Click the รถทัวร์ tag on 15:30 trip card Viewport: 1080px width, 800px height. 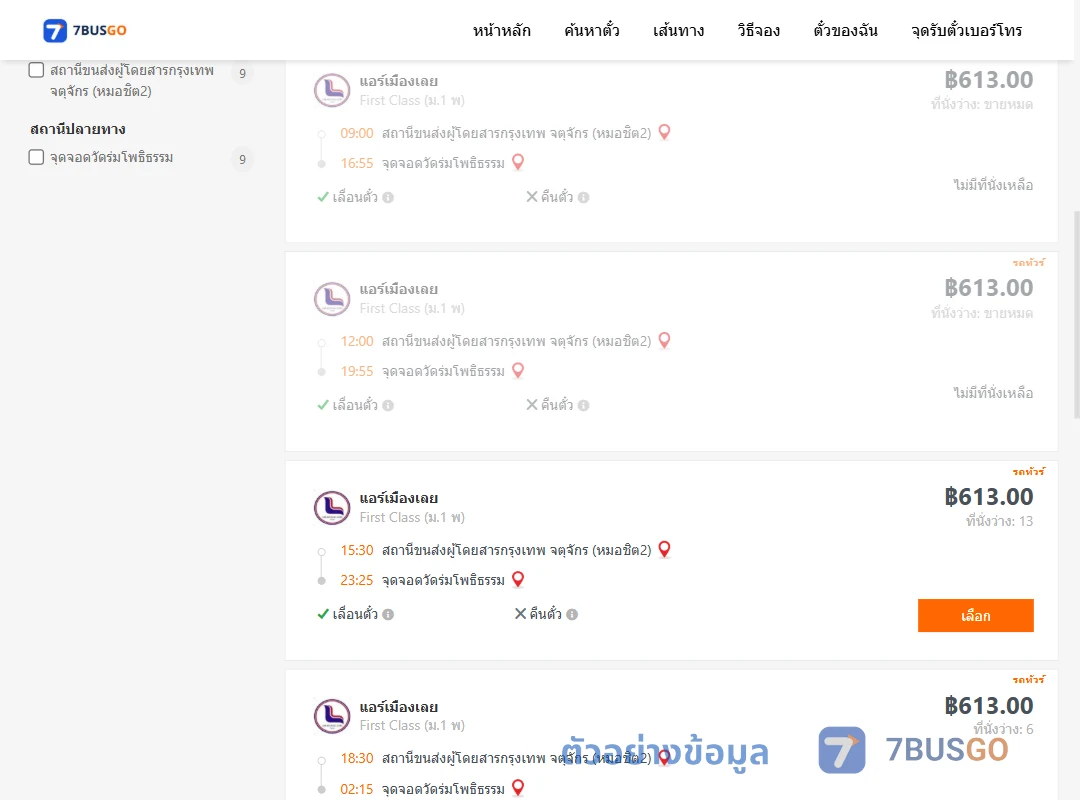[x=1028, y=471]
